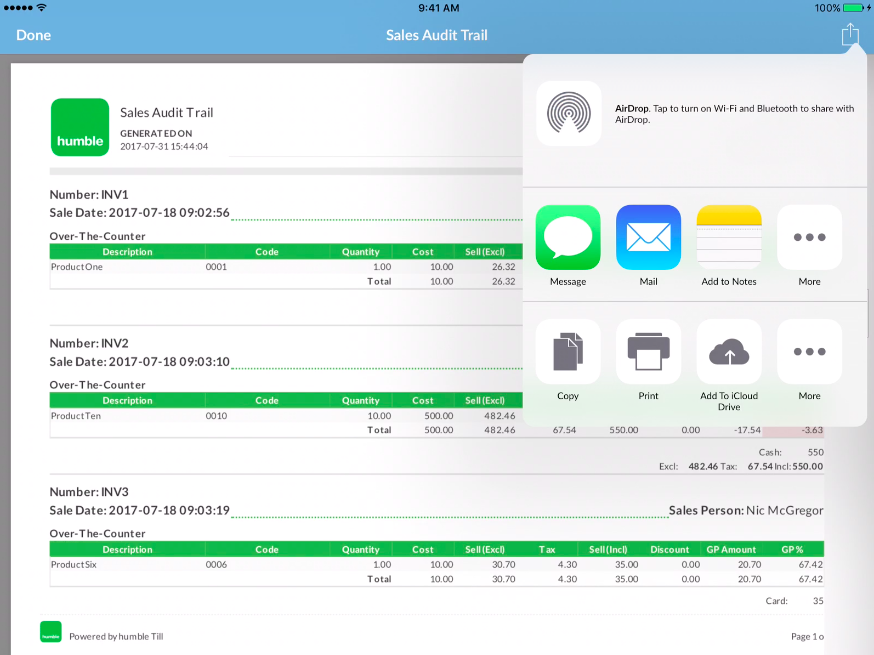Click the ProductOne row description
This screenshot has width=874, height=655.
pyautogui.click(x=77, y=267)
